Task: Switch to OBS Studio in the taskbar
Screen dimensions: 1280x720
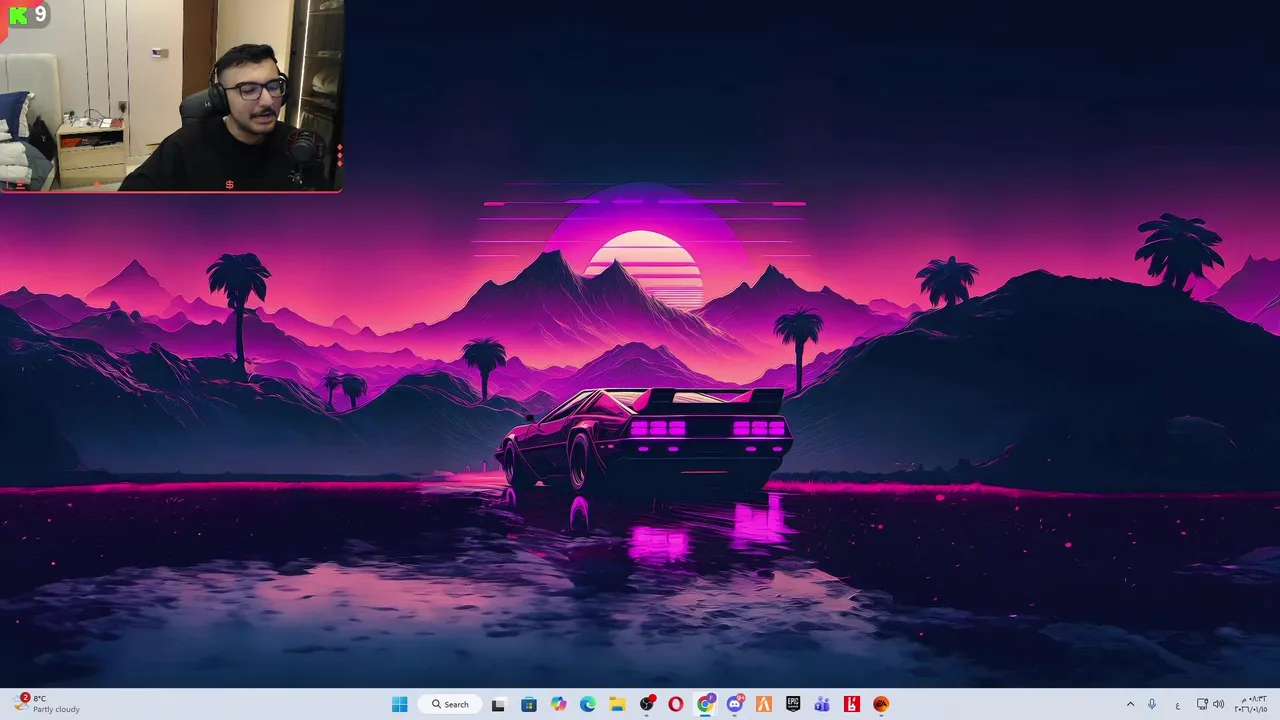Action: [x=647, y=704]
